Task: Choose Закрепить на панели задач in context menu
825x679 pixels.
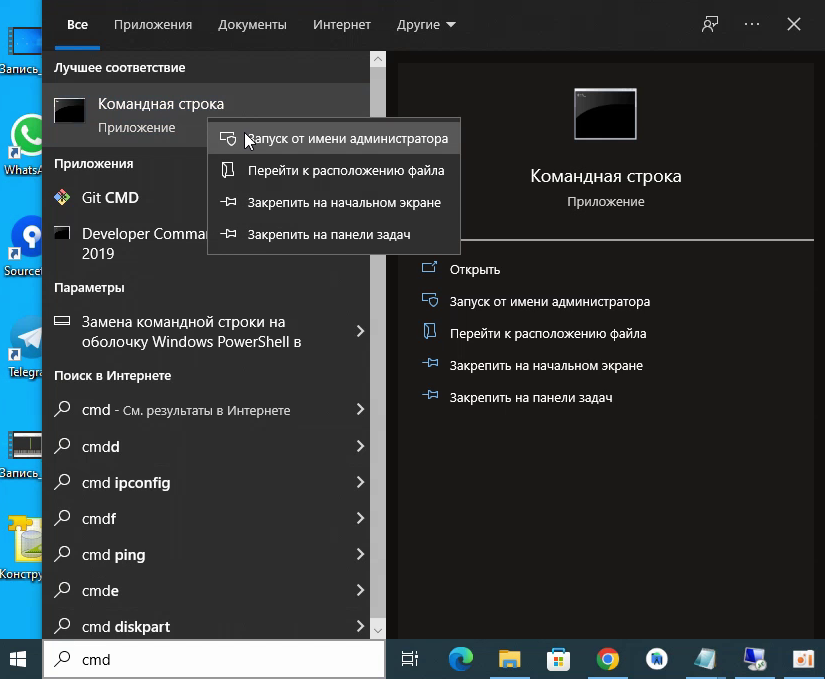Action: coord(334,235)
